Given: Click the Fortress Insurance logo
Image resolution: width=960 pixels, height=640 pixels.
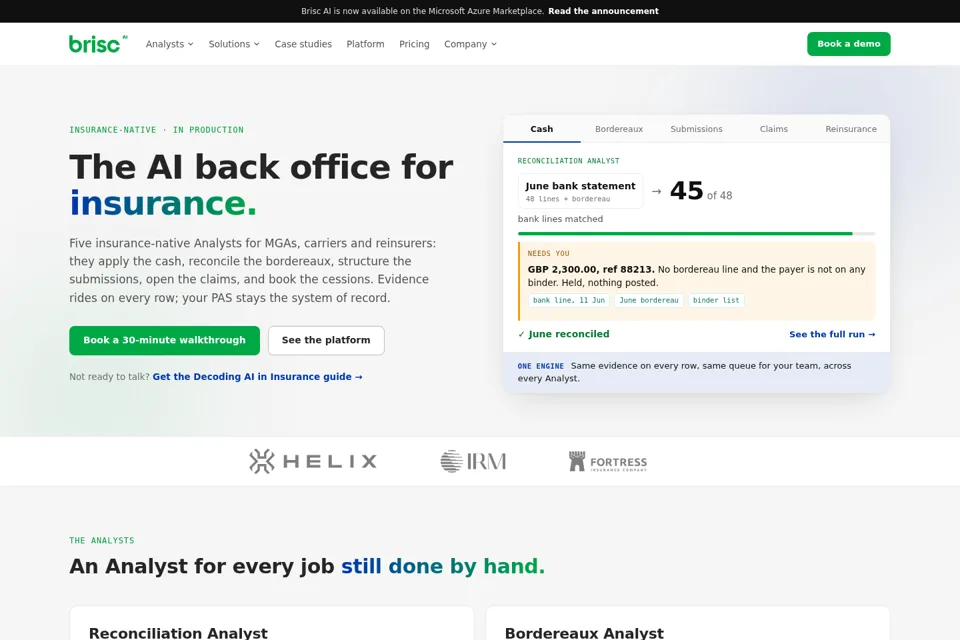Looking at the screenshot, I should pyautogui.click(x=607, y=461).
